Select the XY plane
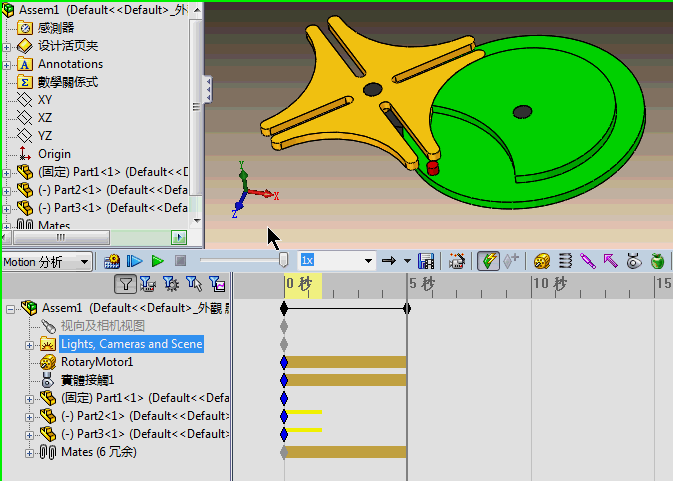Image resolution: width=673 pixels, height=481 pixels. click(45, 100)
